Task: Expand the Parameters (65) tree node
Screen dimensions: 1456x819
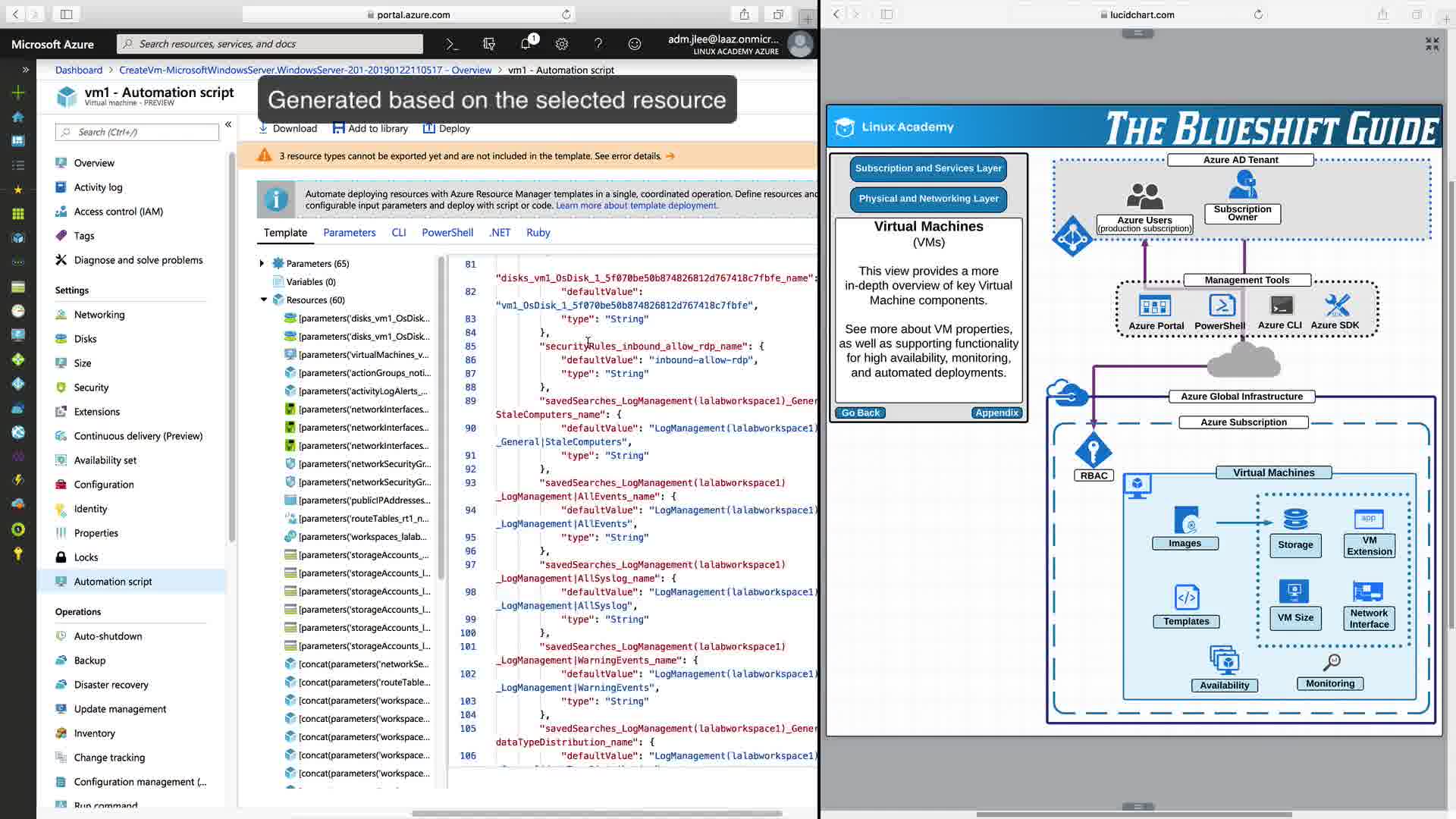Action: [x=262, y=263]
